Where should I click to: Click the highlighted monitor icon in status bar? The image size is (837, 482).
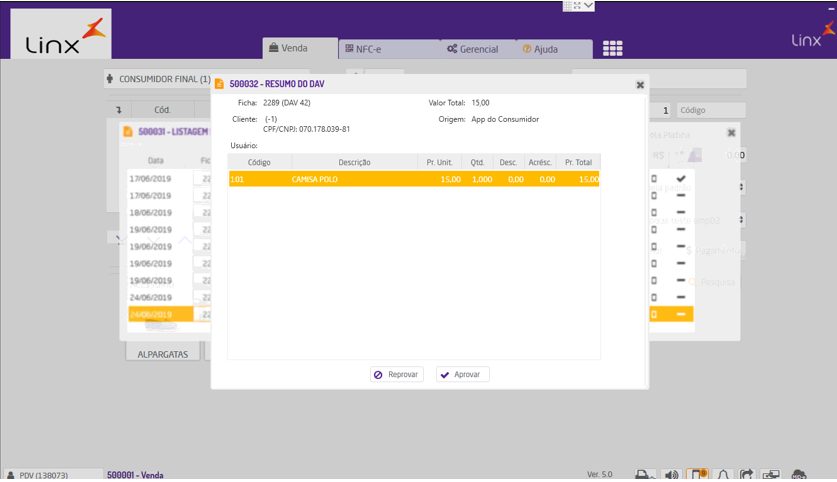pyautogui.click(x=697, y=474)
